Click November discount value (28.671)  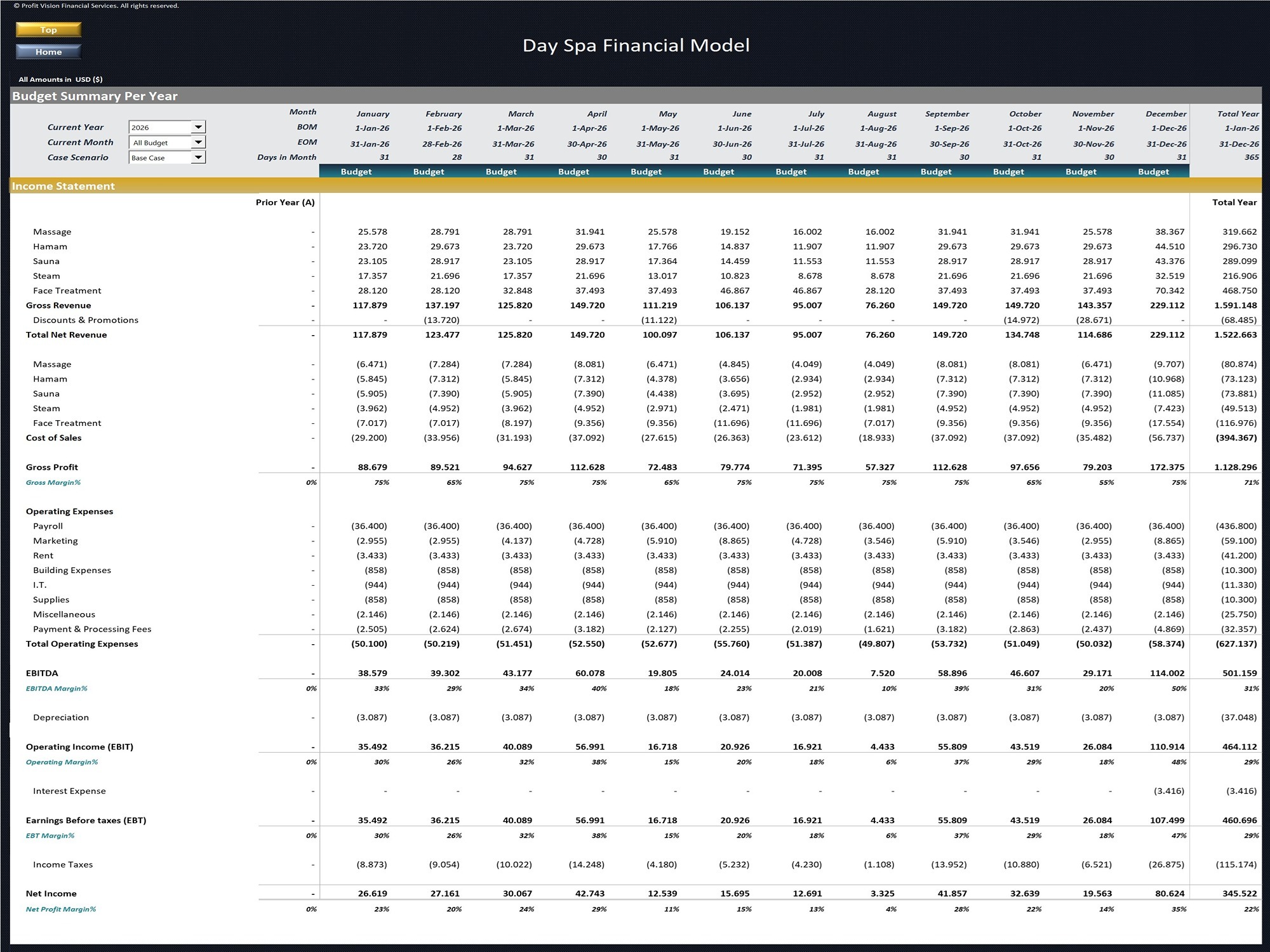(1095, 320)
